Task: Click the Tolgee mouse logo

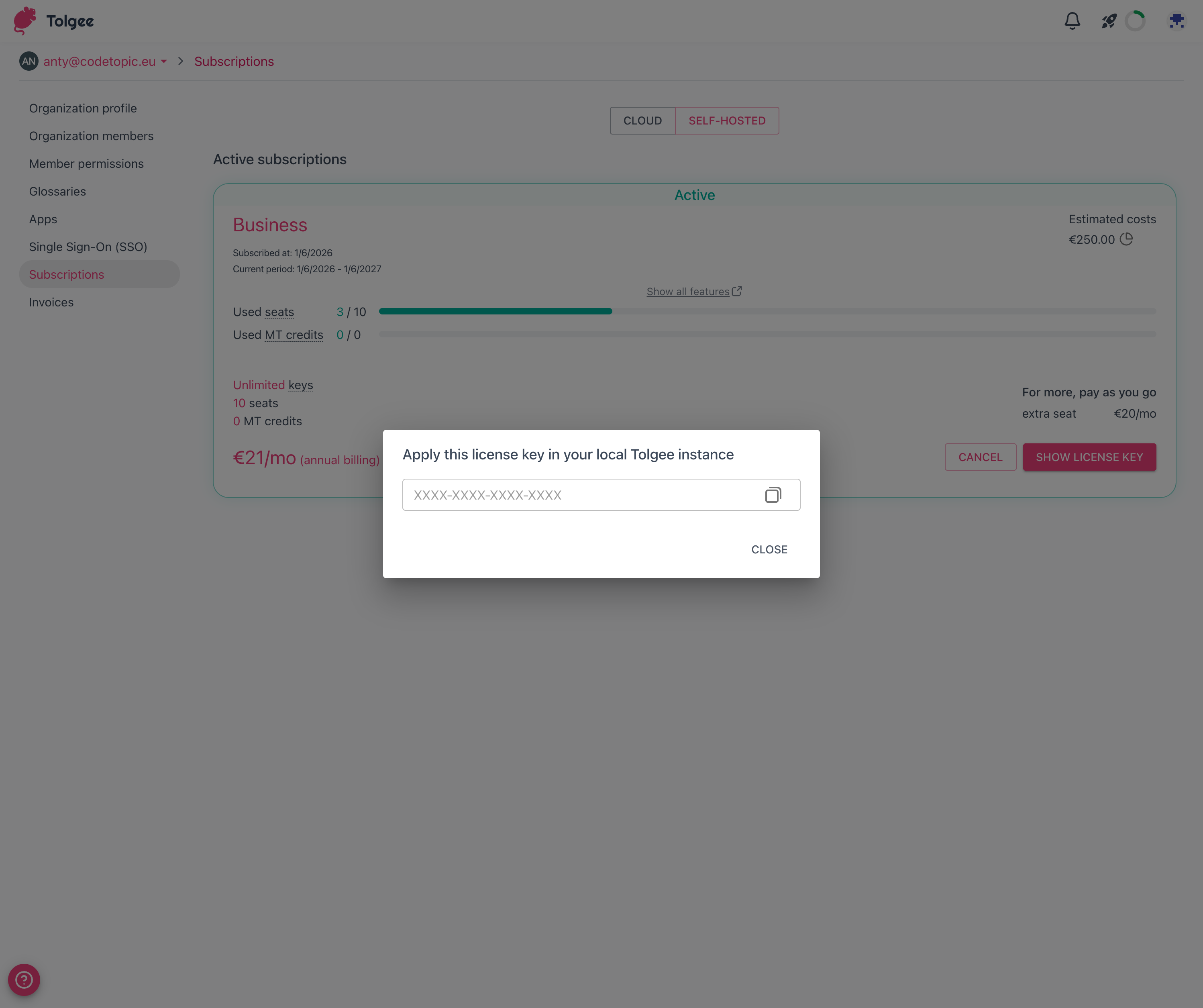Action: (25, 21)
